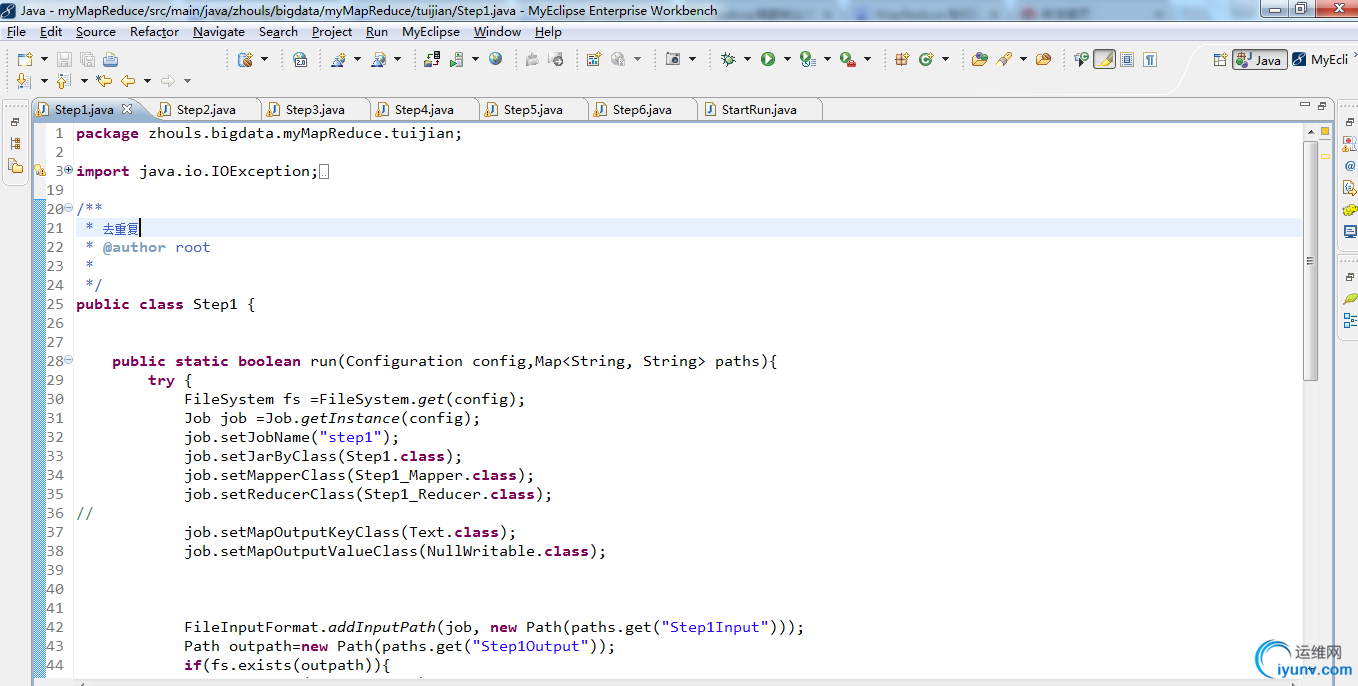Toggle Block Selection mode button
Viewport: 1358px width, 686px height.
point(1127,59)
